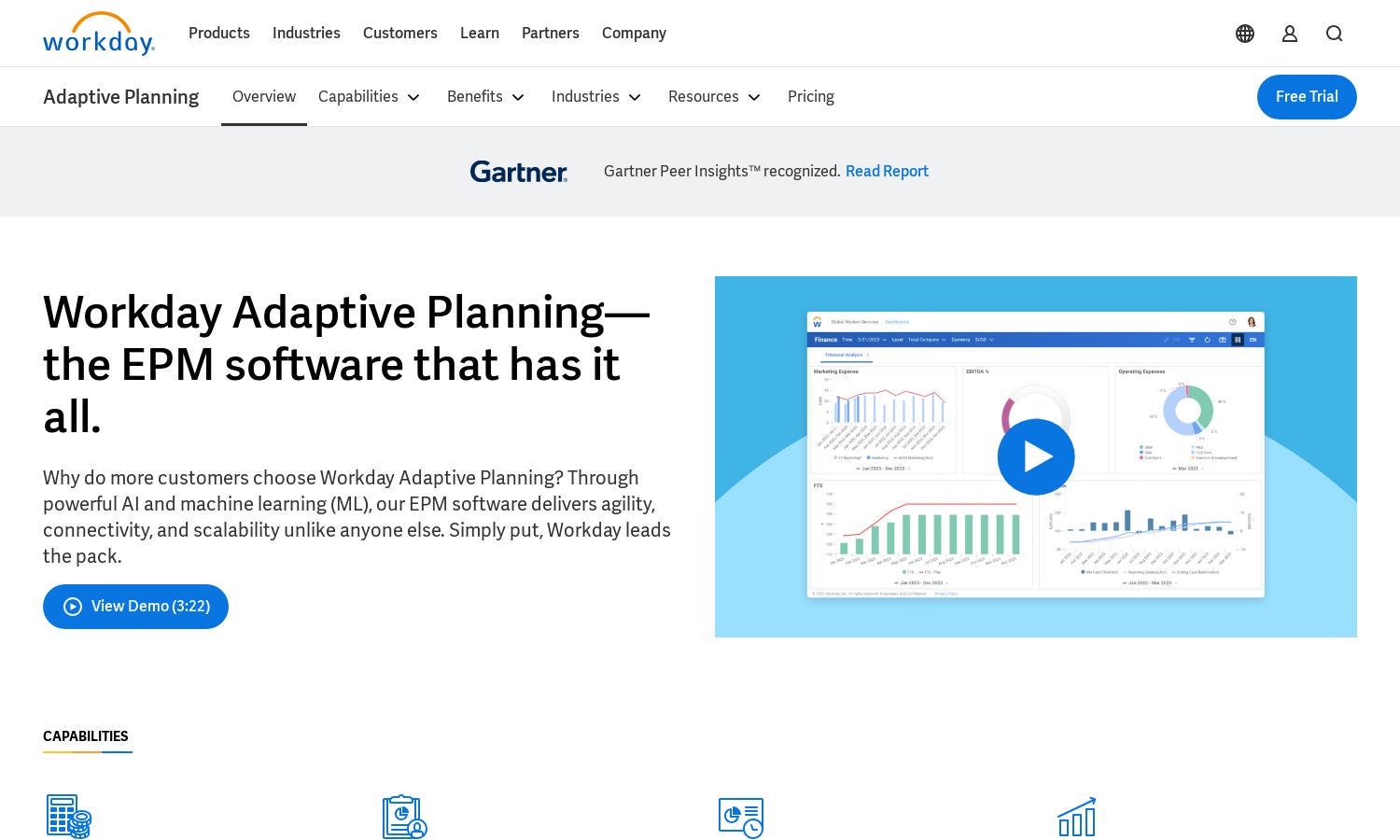Open the Company menu
This screenshot has height=840, width=1400.
pyautogui.click(x=634, y=34)
